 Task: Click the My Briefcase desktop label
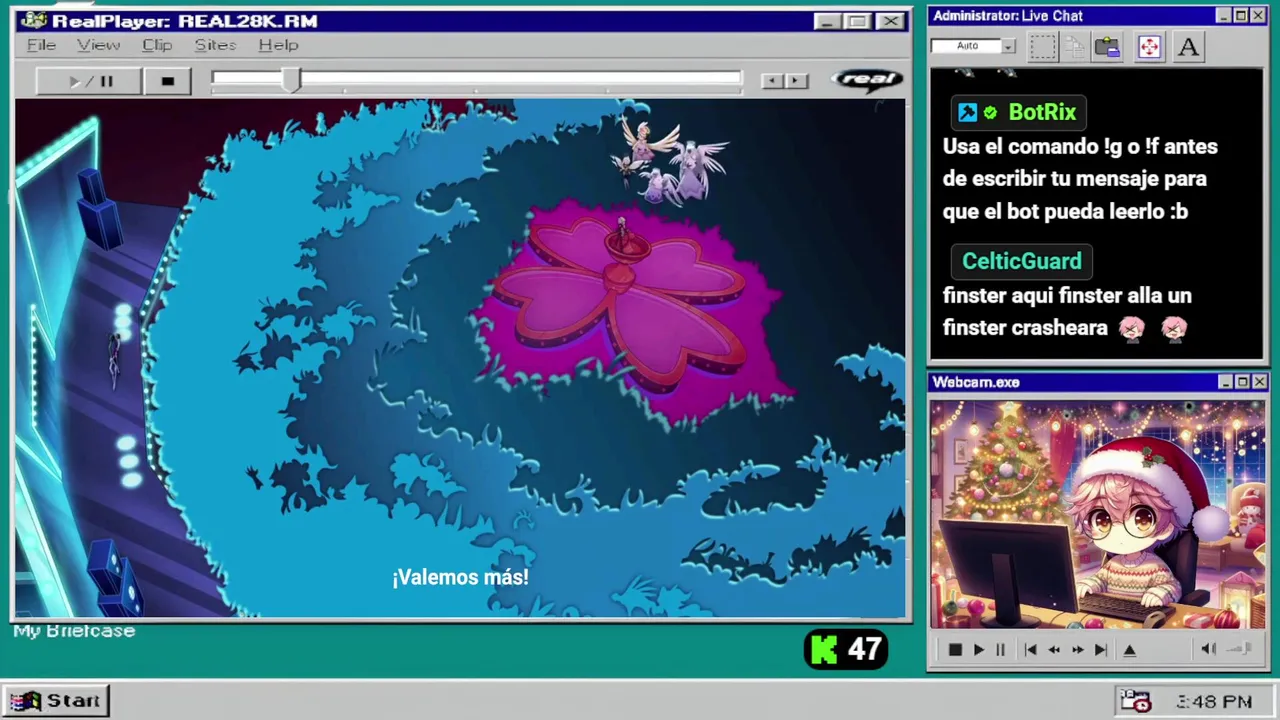pos(74,631)
